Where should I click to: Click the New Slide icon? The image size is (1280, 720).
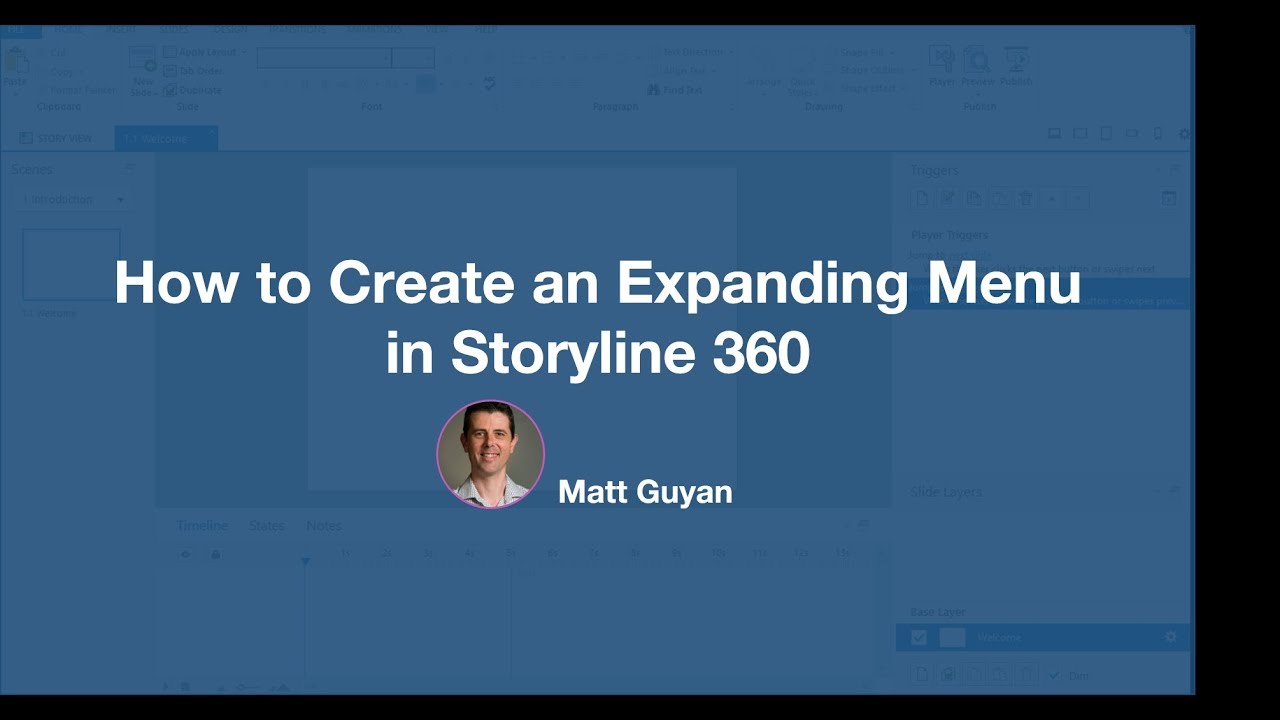point(143,59)
